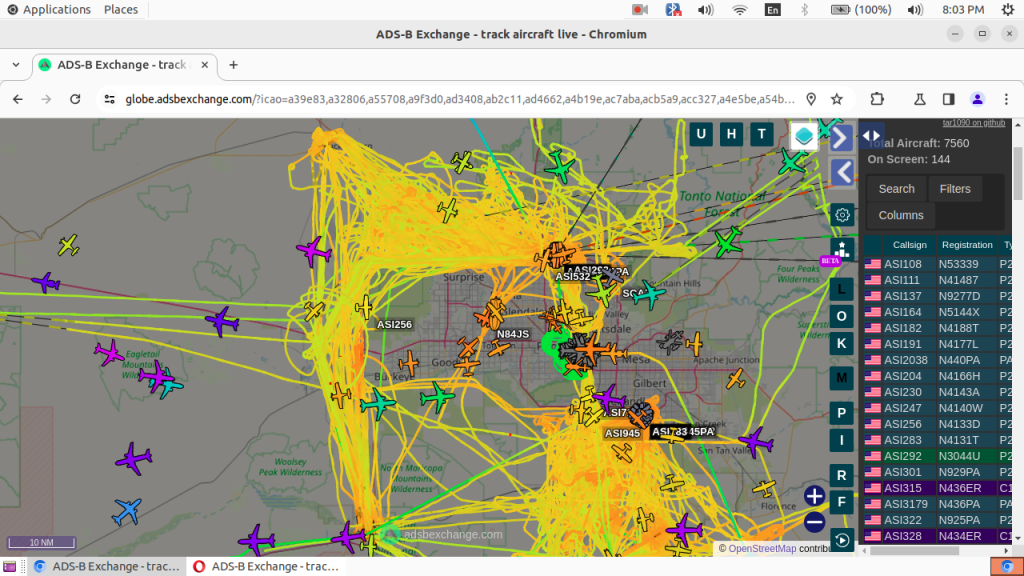Click the R random button

[x=842, y=475]
